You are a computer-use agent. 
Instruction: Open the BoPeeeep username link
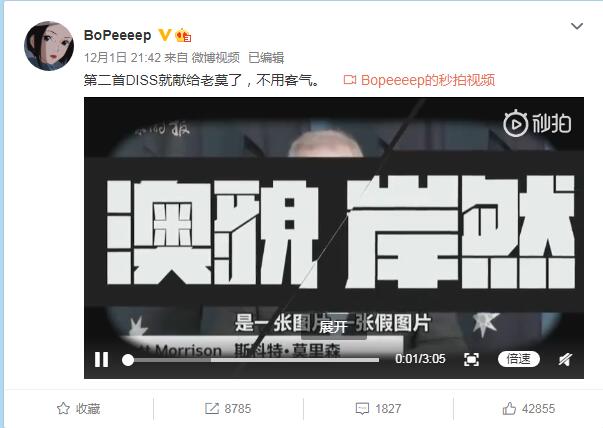click(117, 35)
